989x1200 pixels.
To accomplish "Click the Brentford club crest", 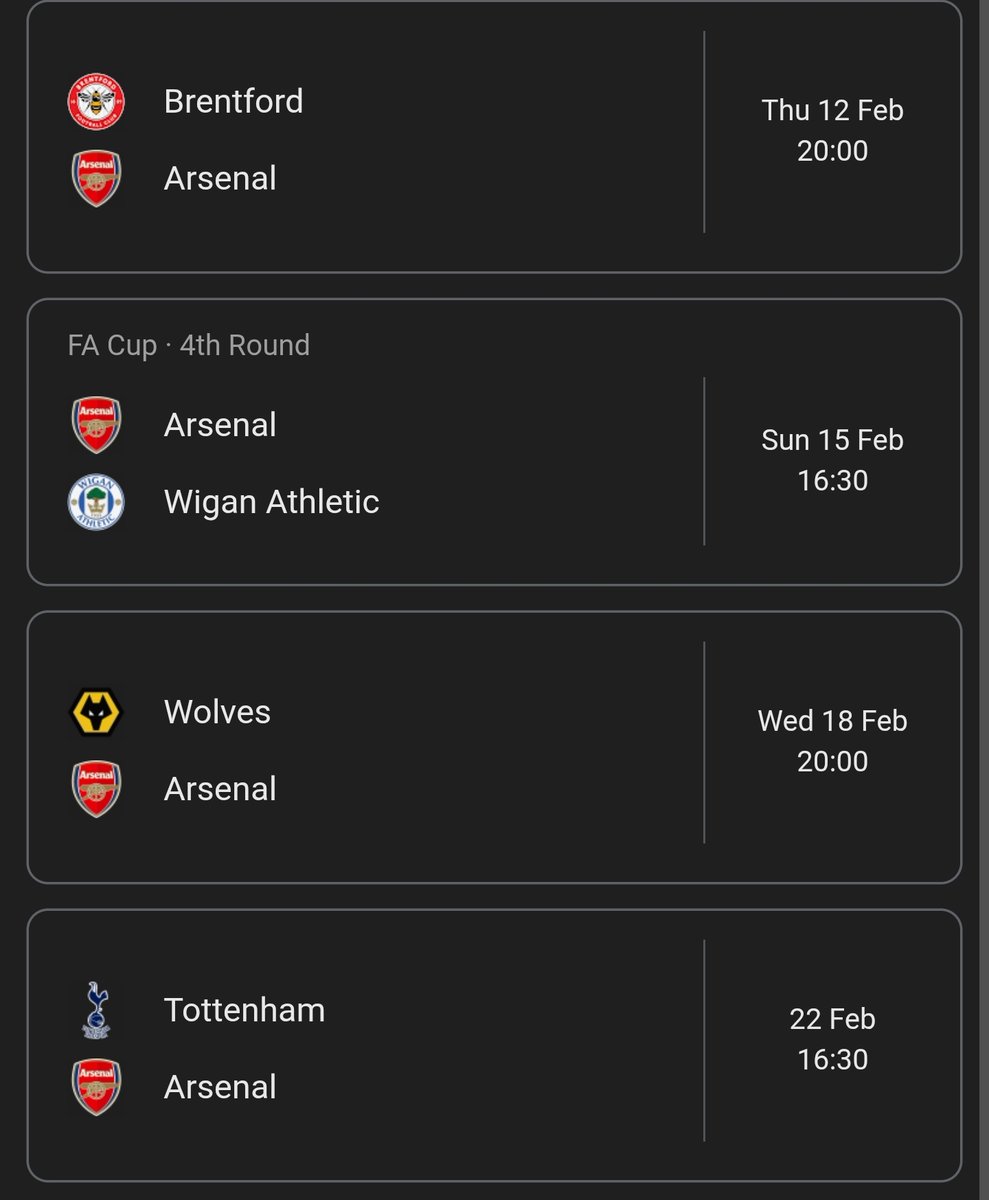I will pyautogui.click(x=96, y=102).
